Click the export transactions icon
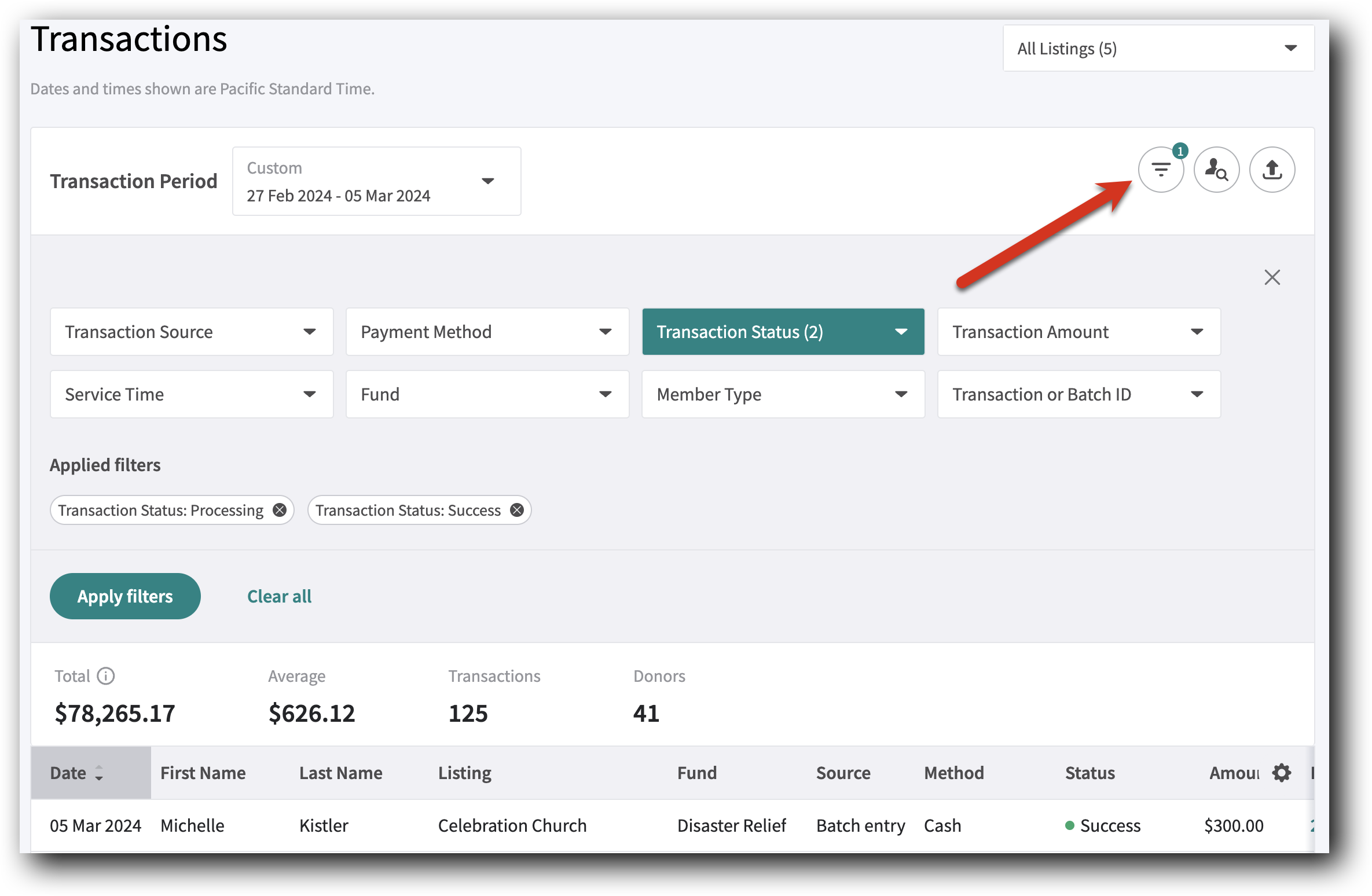The height and width of the screenshot is (896, 1372). [x=1272, y=169]
